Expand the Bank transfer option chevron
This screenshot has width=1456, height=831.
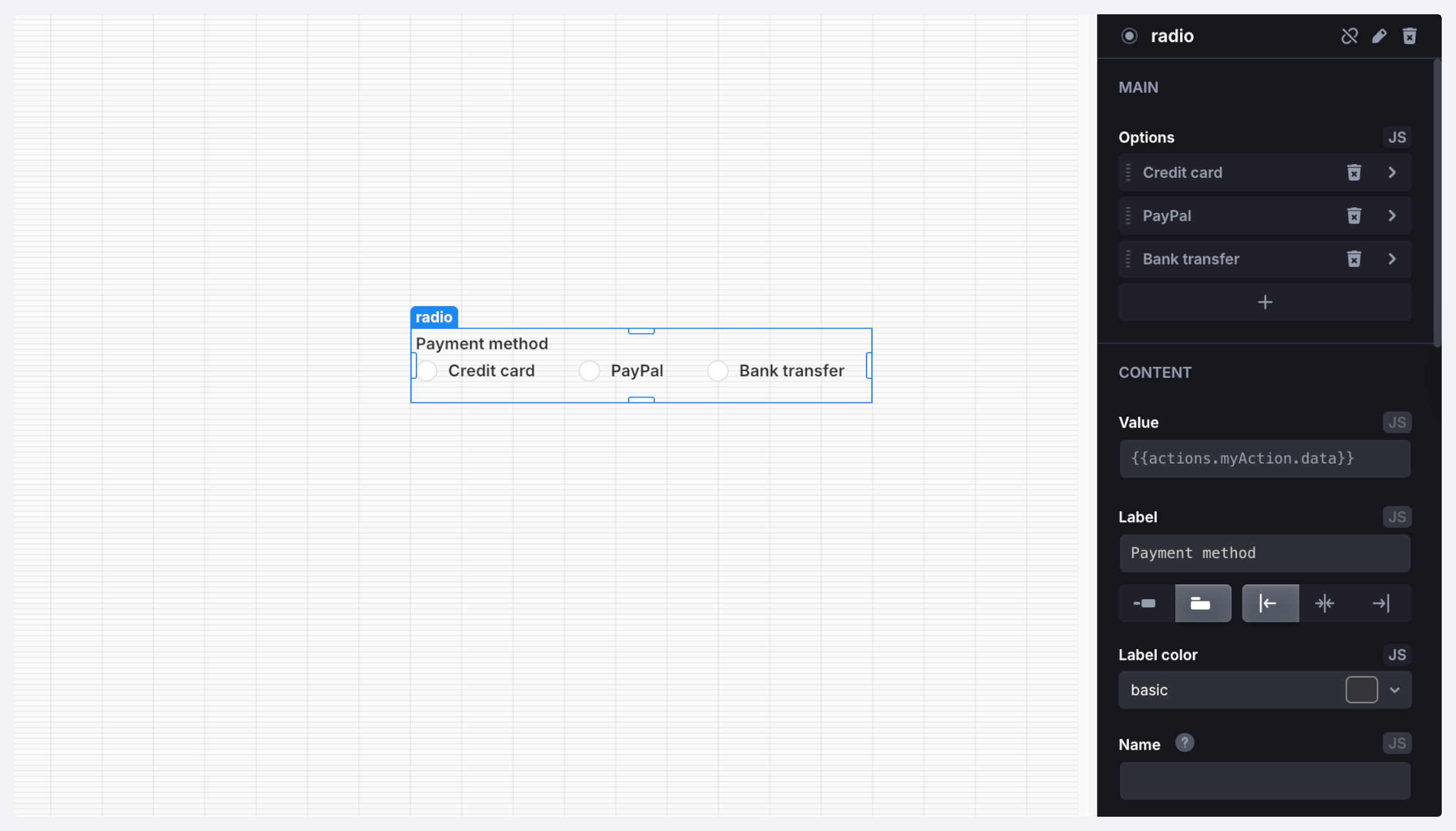[1392, 259]
